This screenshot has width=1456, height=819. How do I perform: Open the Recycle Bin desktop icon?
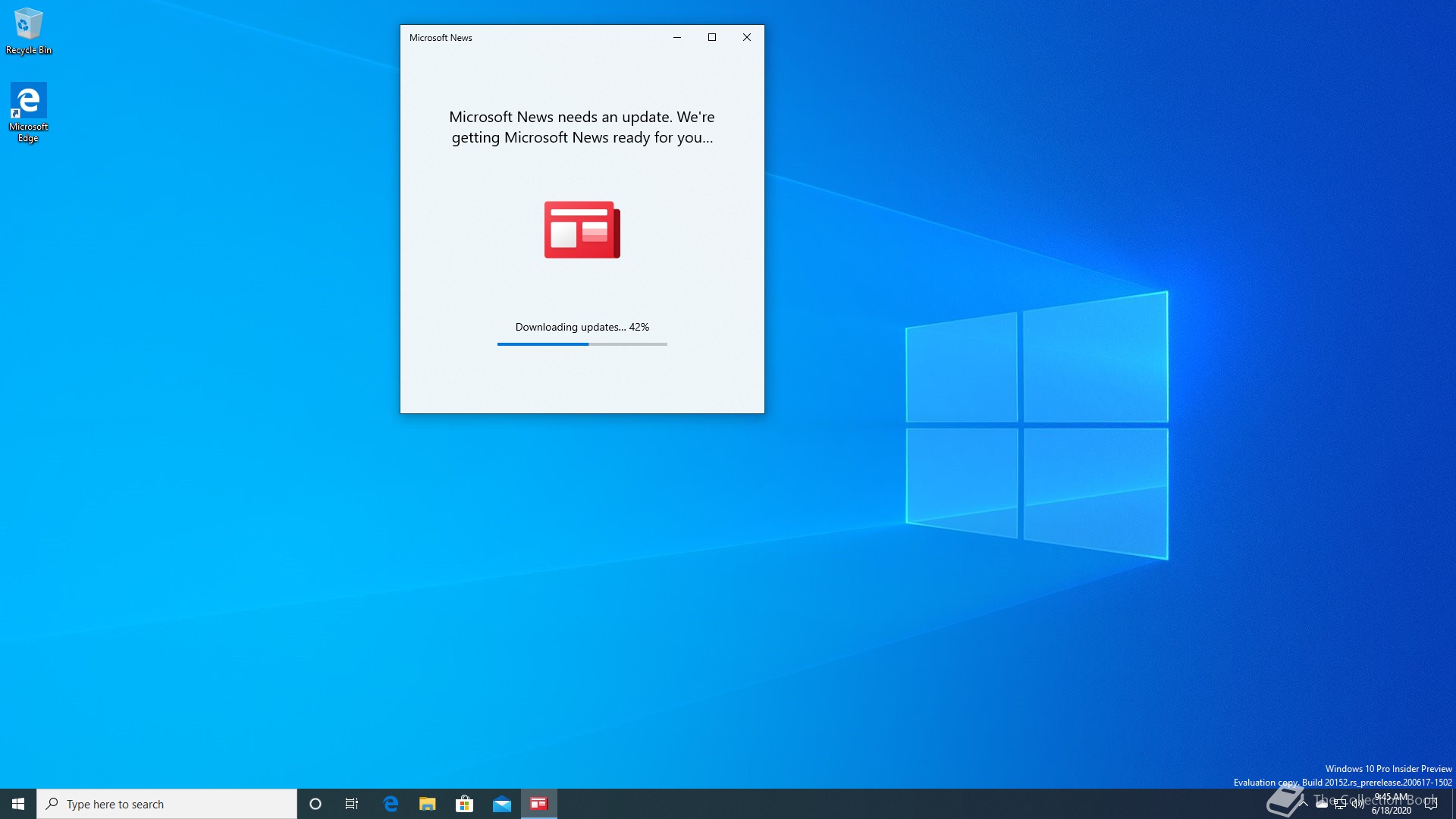tap(29, 30)
